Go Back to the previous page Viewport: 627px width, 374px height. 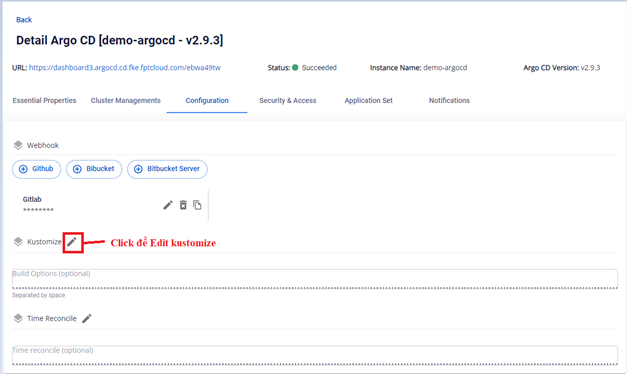pos(24,20)
